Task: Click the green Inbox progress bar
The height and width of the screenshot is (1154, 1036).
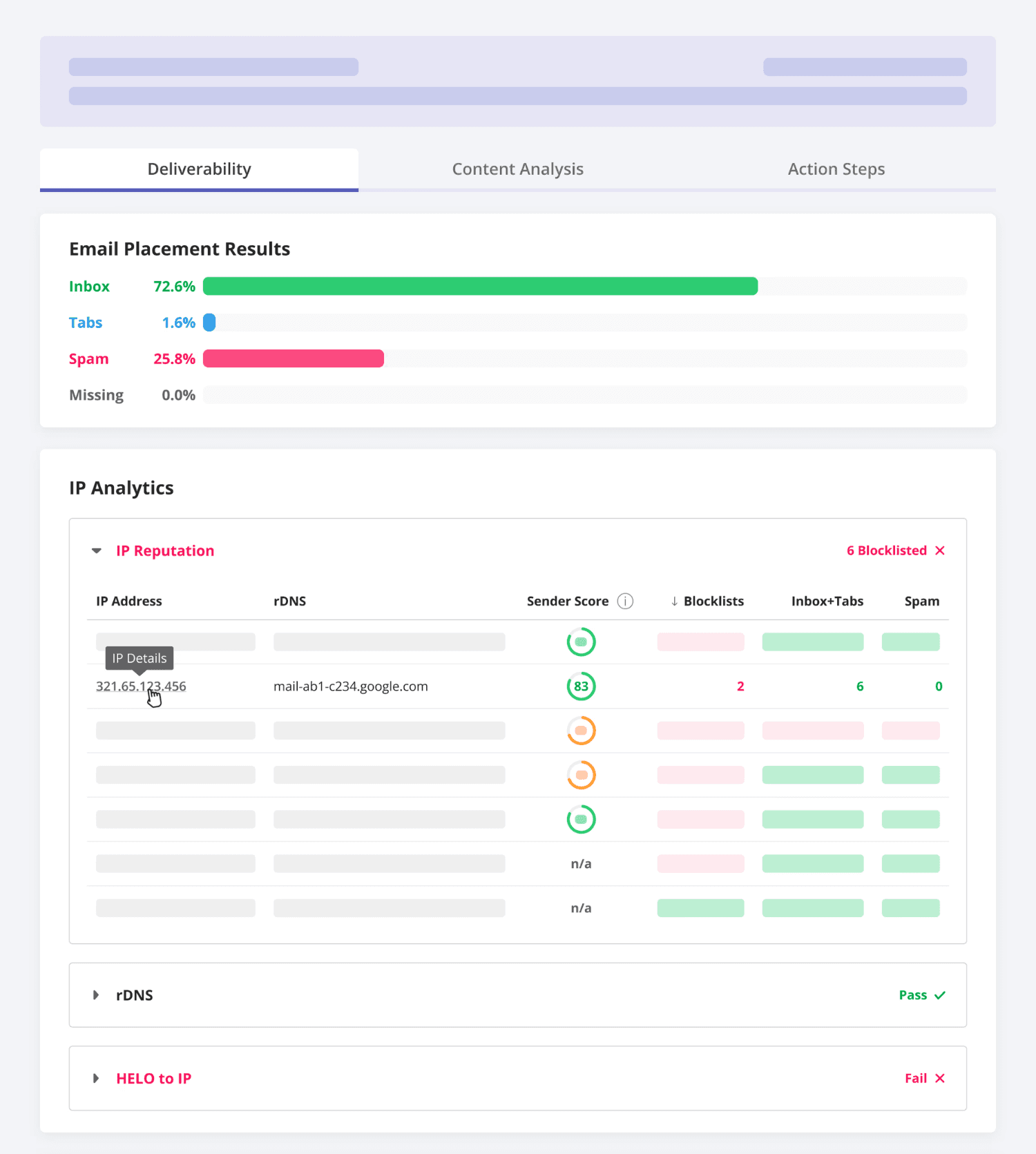Action: point(480,286)
